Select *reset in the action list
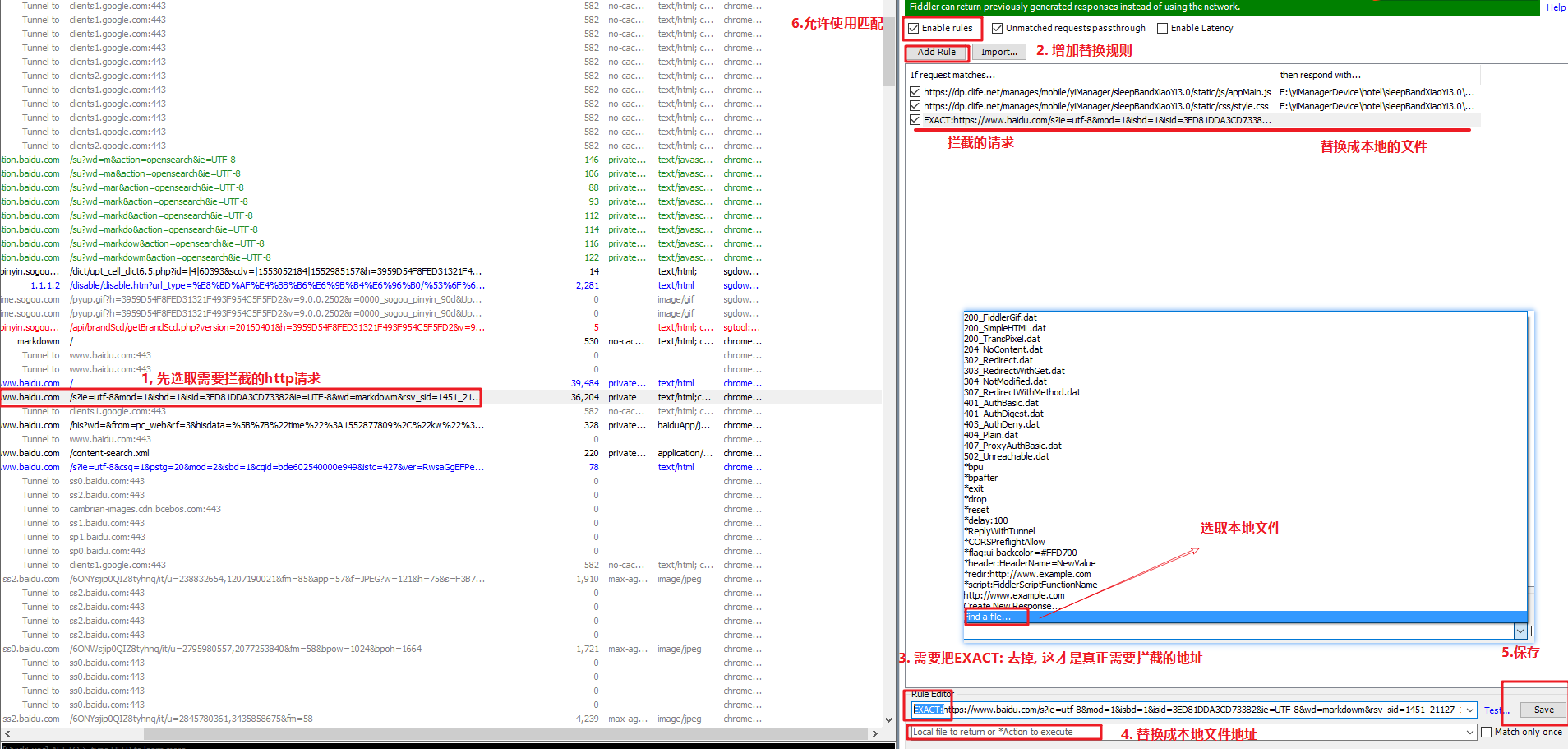The width and height of the screenshot is (1568, 749). (x=1244, y=510)
